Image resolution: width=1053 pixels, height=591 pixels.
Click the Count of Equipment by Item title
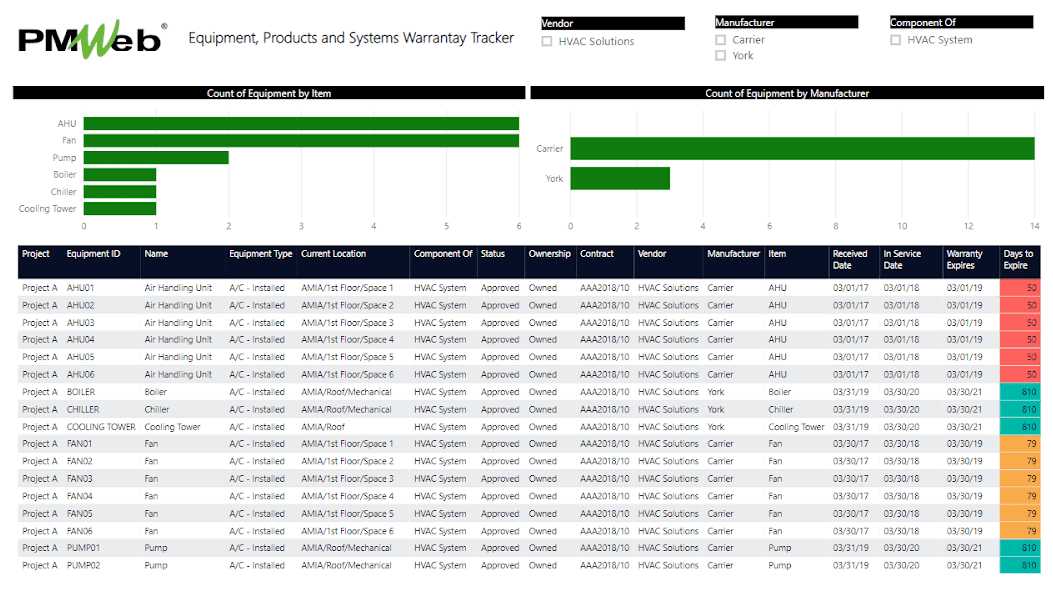coord(269,93)
